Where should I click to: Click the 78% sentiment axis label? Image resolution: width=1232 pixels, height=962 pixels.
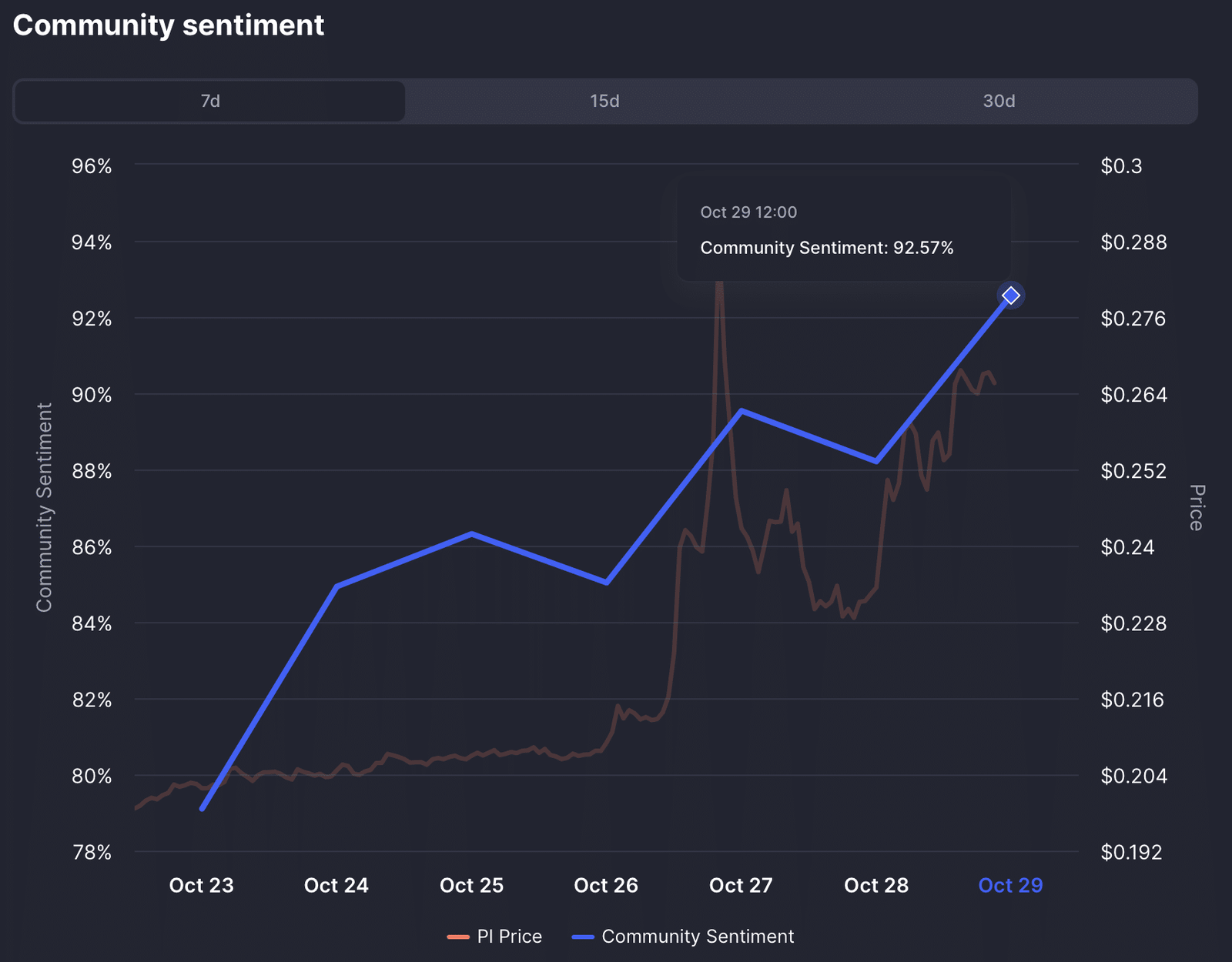(x=92, y=852)
